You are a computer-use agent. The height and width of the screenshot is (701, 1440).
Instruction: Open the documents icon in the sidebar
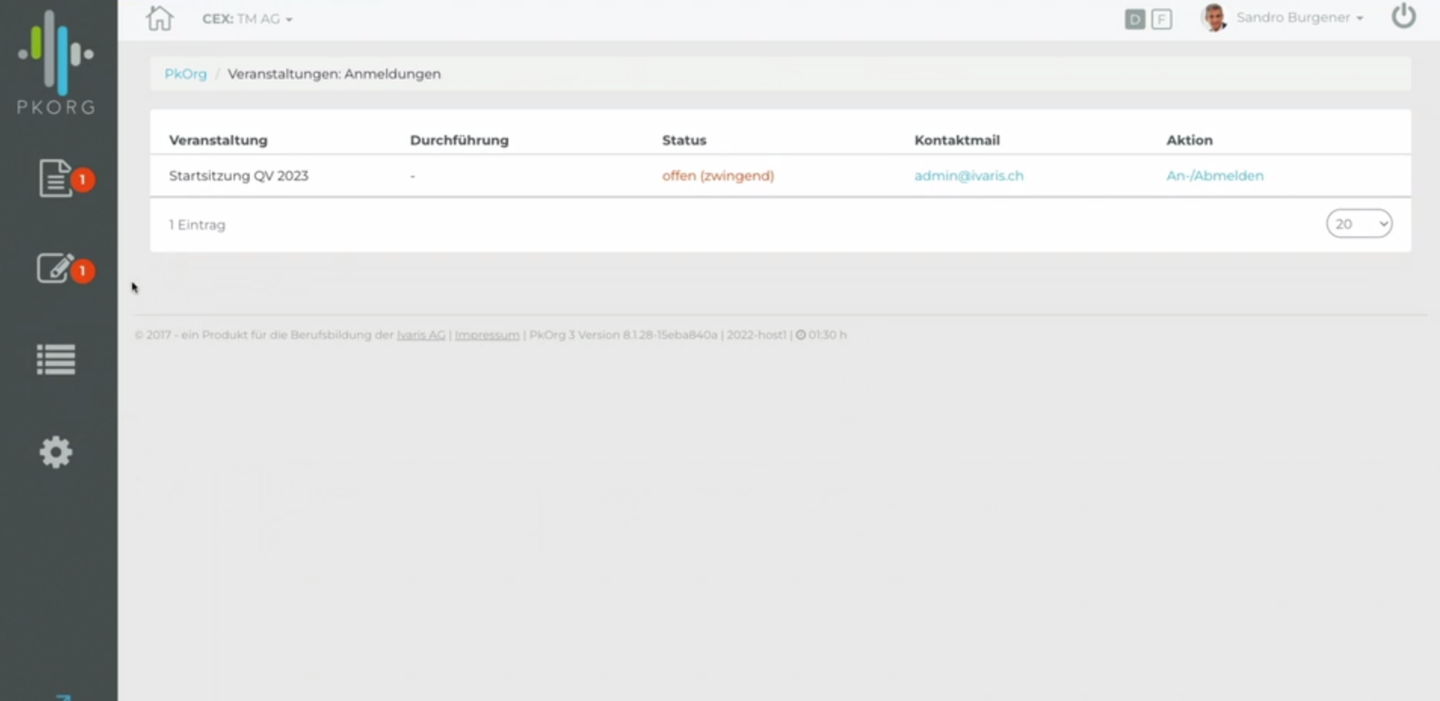(x=56, y=179)
